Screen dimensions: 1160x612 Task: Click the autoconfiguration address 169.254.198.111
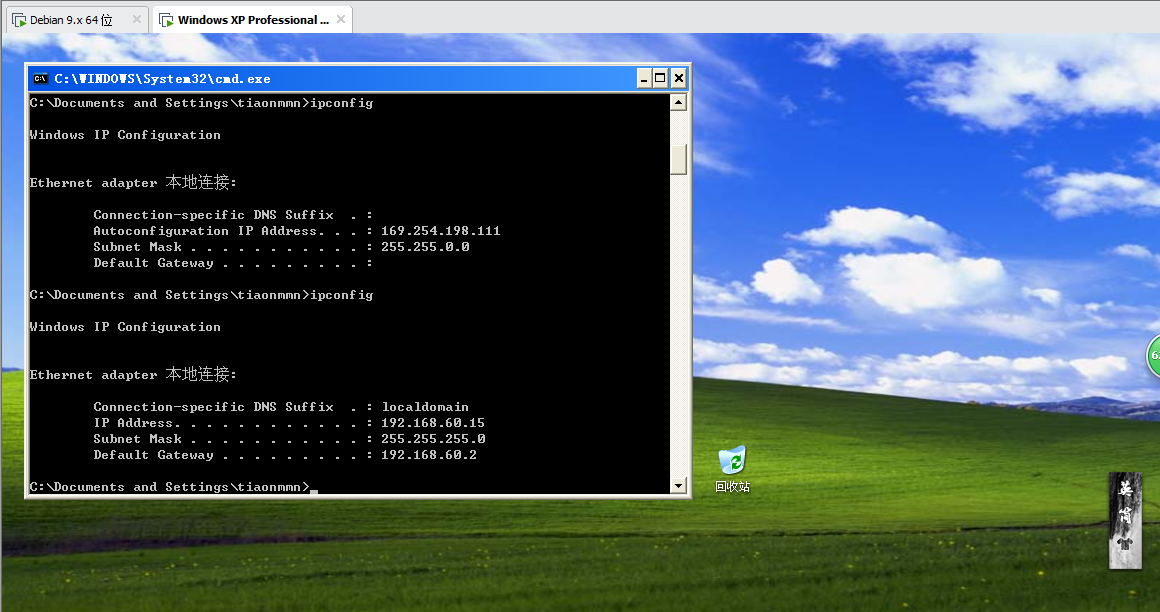click(x=441, y=231)
